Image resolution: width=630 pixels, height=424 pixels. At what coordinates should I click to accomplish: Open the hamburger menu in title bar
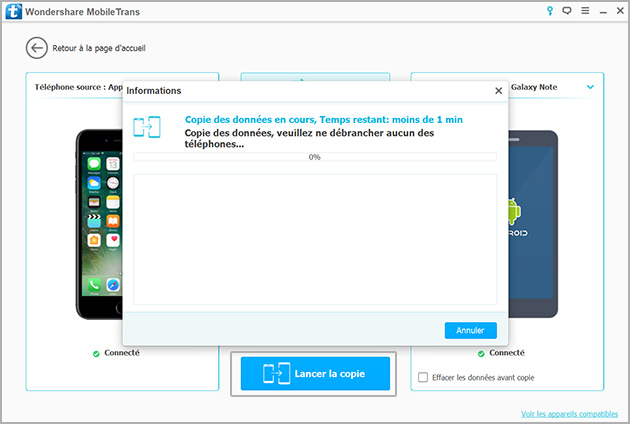585,11
